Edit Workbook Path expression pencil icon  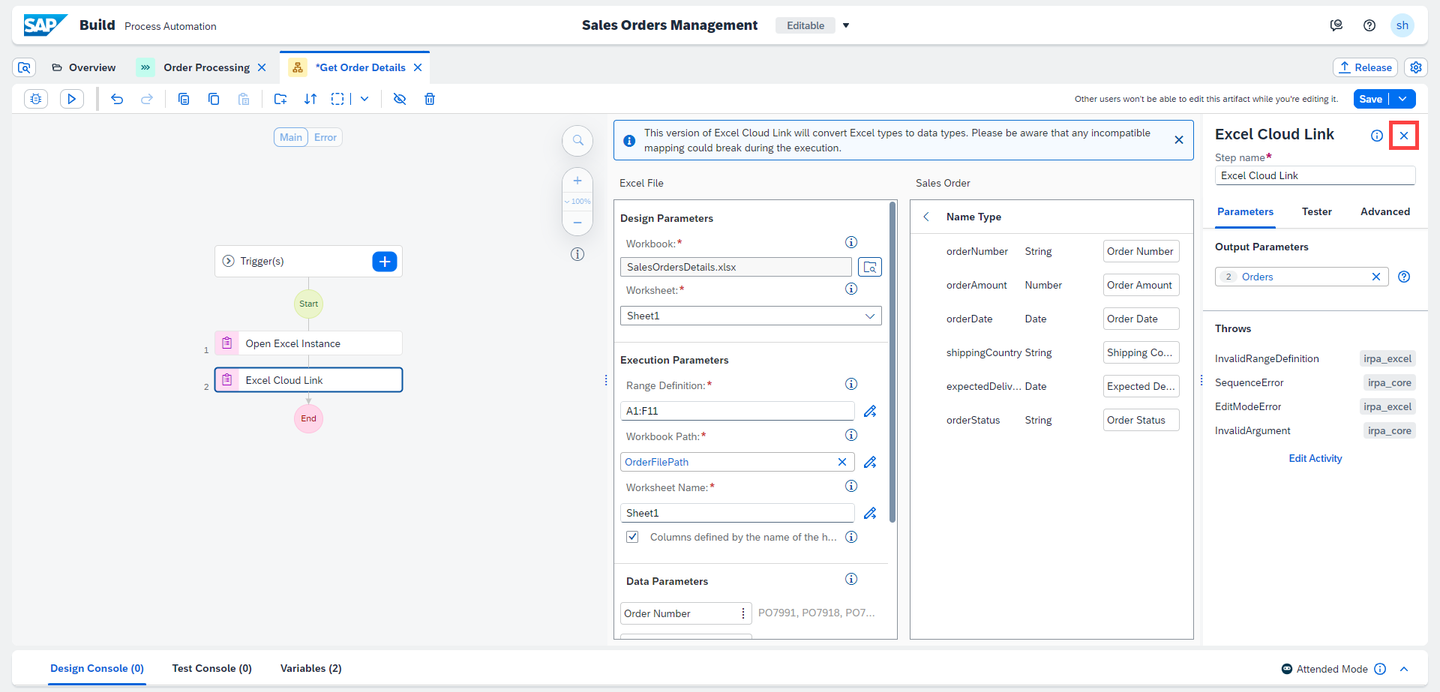point(870,462)
